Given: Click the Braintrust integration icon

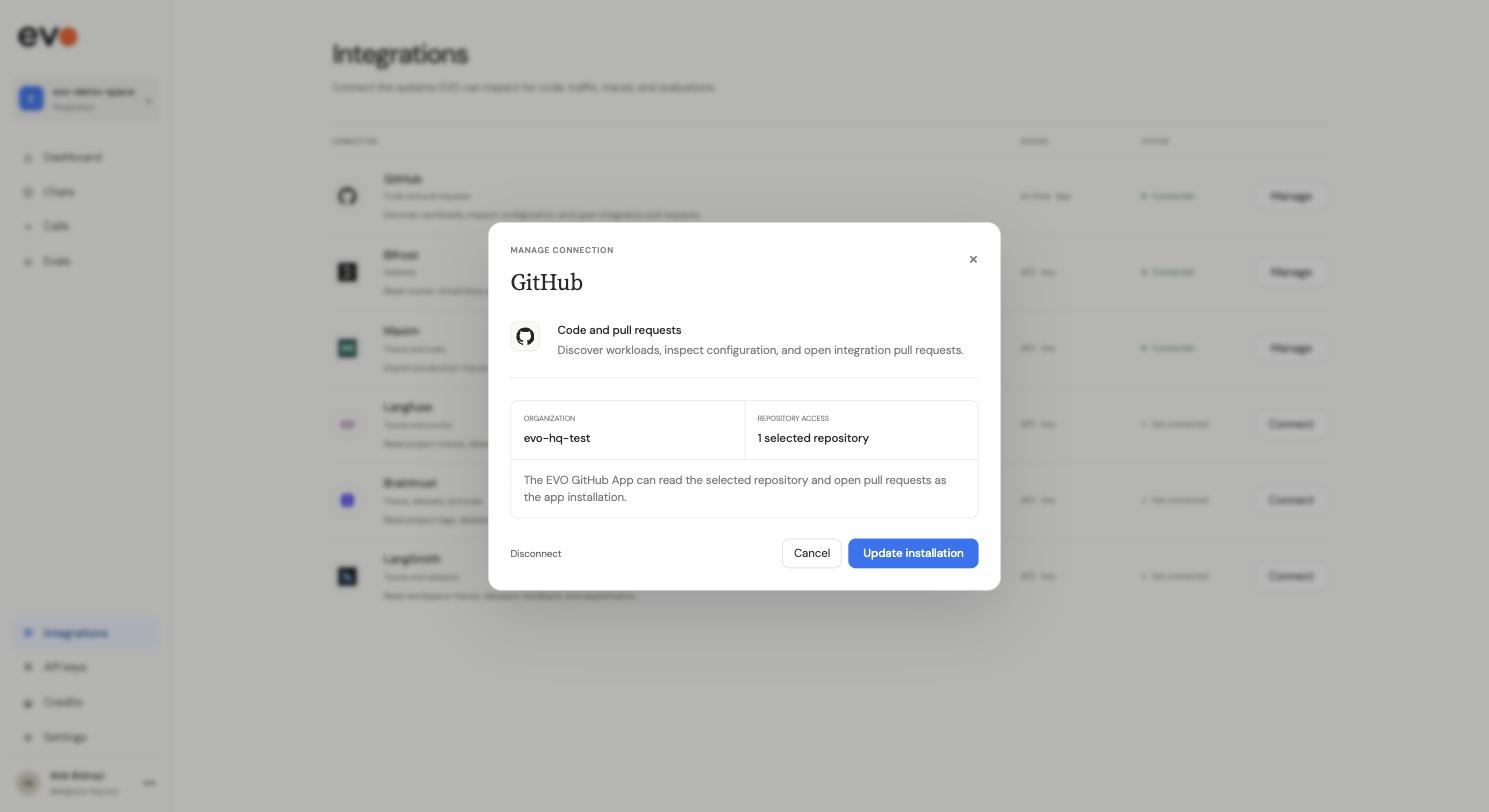Looking at the screenshot, I should pyautogui.click(x=347, y=500).
